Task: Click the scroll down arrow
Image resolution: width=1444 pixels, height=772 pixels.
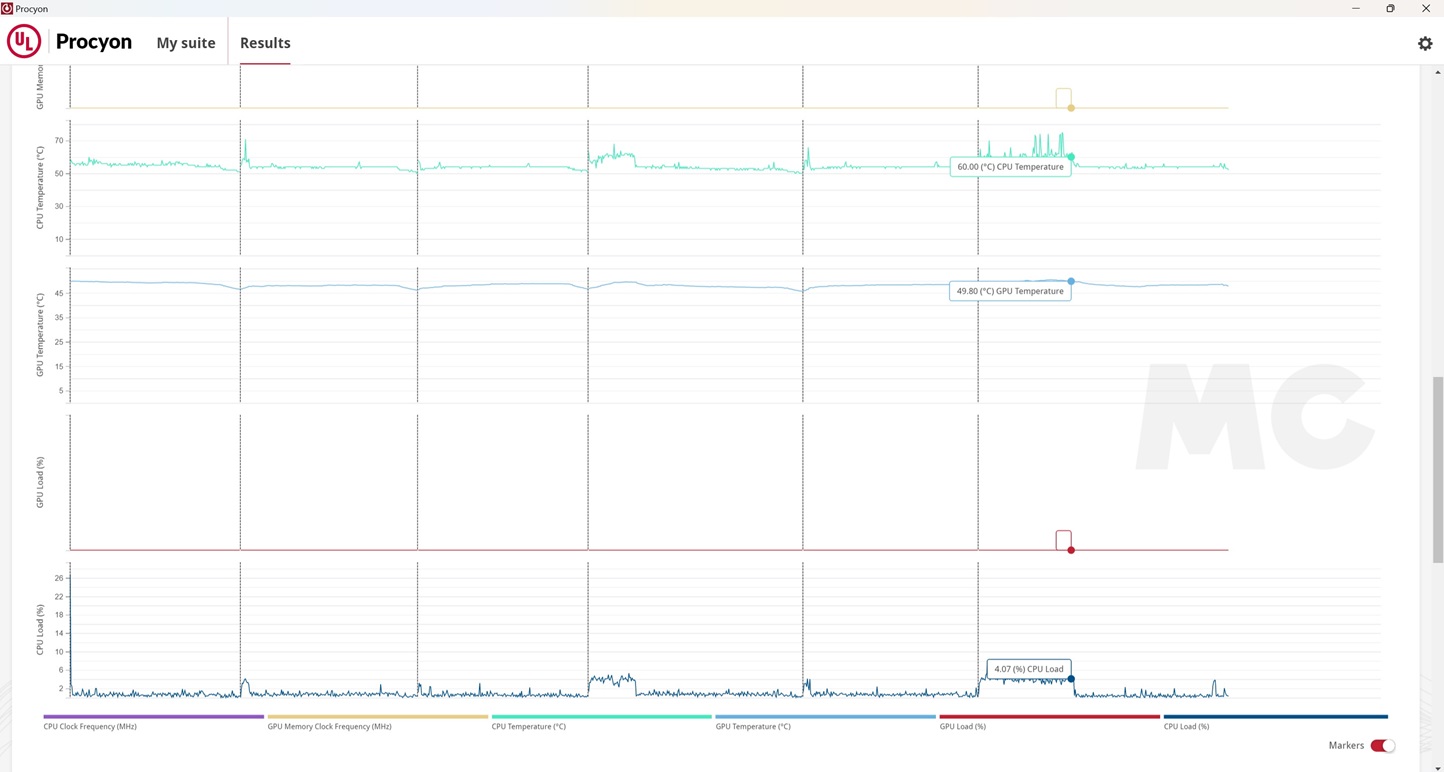Action: [1438, 767]
